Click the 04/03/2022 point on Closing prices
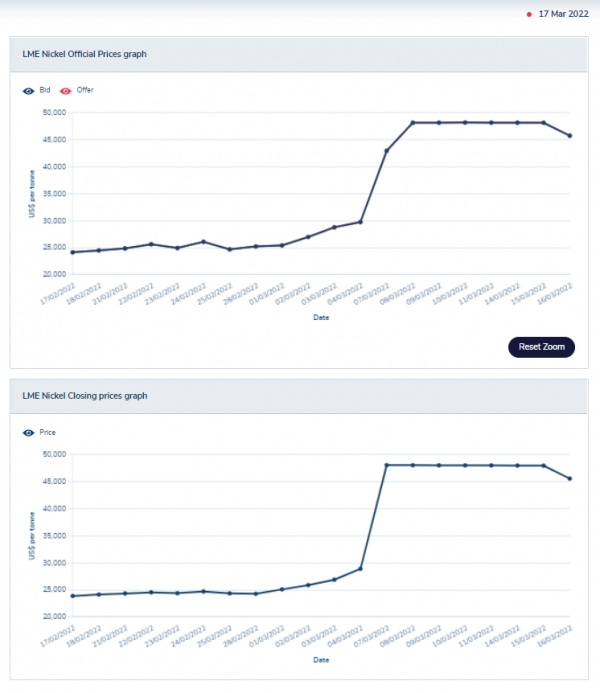The image size is (600, 693). point(360,569)
